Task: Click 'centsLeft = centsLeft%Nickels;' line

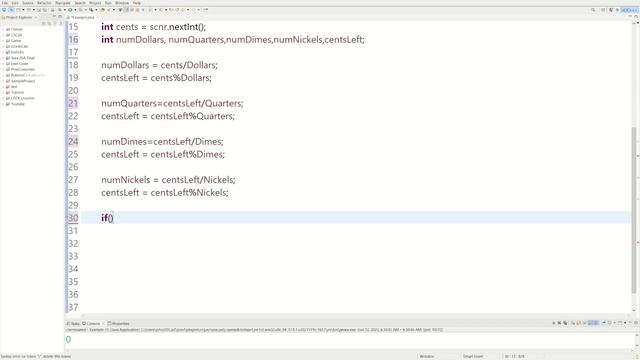Action: tap(164, 193)
